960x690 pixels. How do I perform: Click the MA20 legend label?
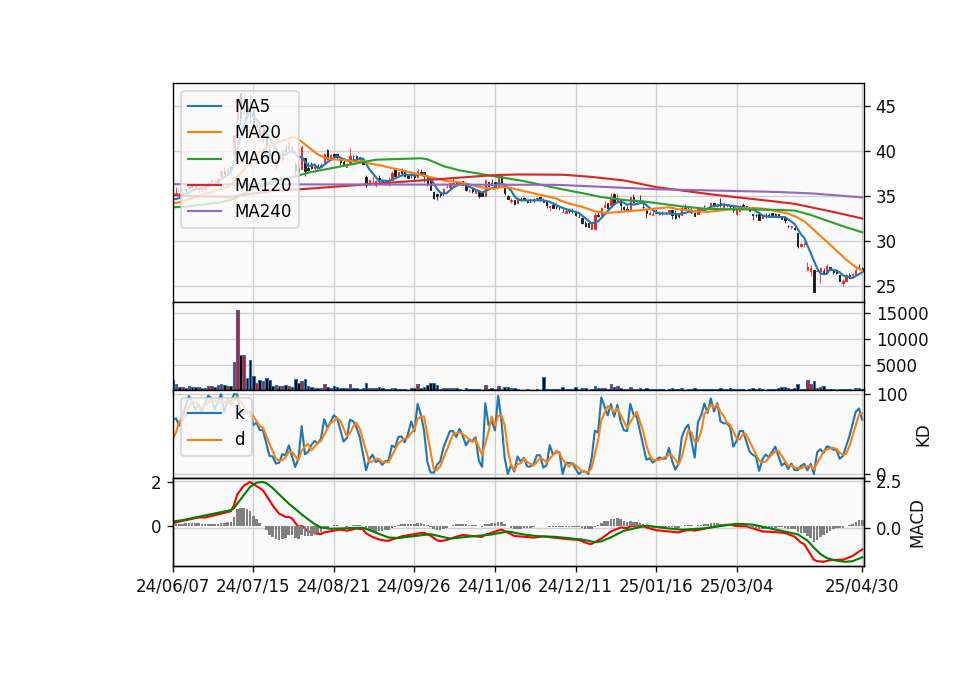point(257,132)
